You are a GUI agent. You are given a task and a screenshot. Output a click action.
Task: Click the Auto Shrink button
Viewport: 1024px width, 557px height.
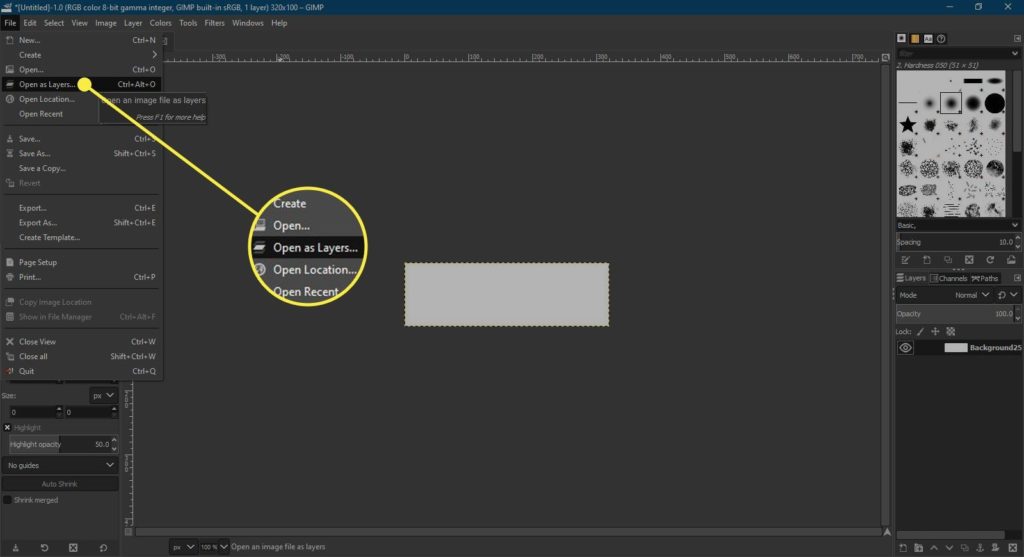point(59,484)
